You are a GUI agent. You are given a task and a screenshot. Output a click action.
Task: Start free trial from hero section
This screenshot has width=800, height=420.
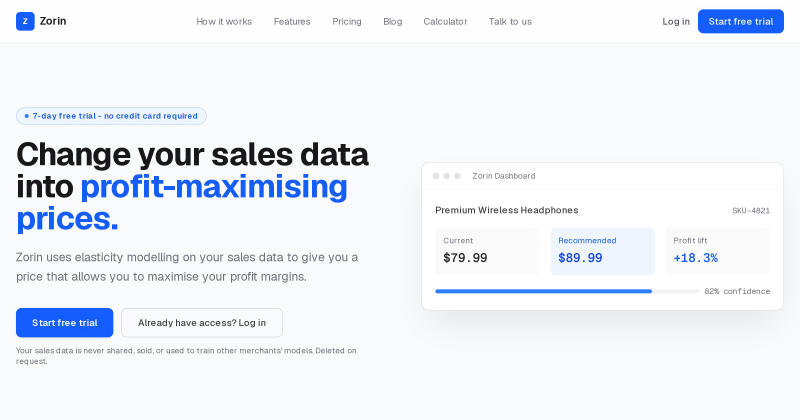tap(64, 323)
